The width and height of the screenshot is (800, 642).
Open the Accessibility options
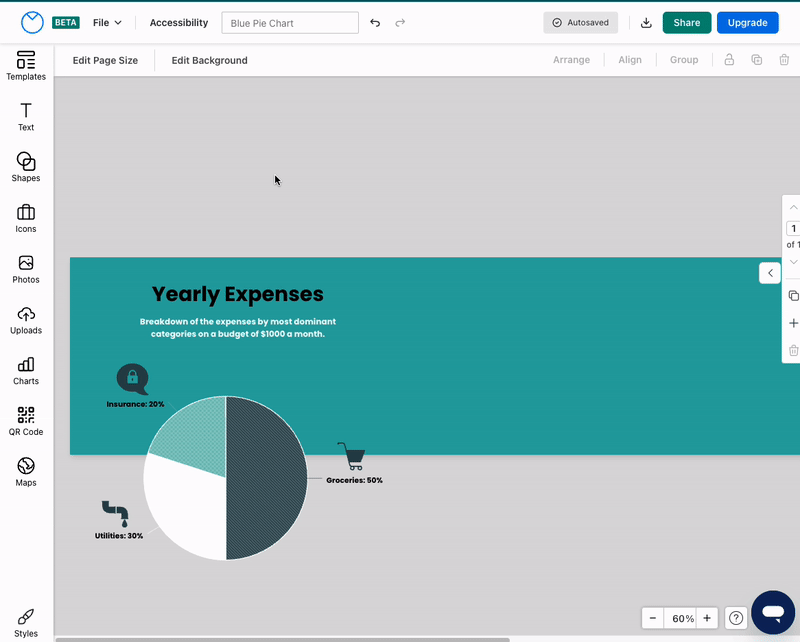(178, 21)
